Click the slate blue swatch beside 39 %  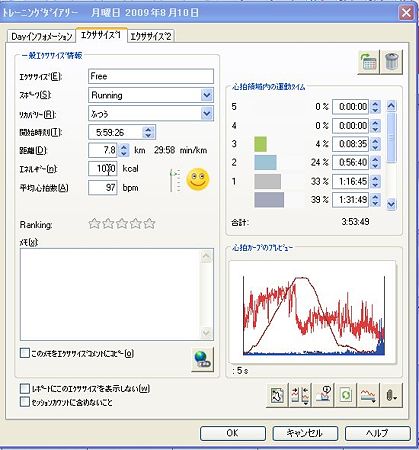(x=269, y=200)
